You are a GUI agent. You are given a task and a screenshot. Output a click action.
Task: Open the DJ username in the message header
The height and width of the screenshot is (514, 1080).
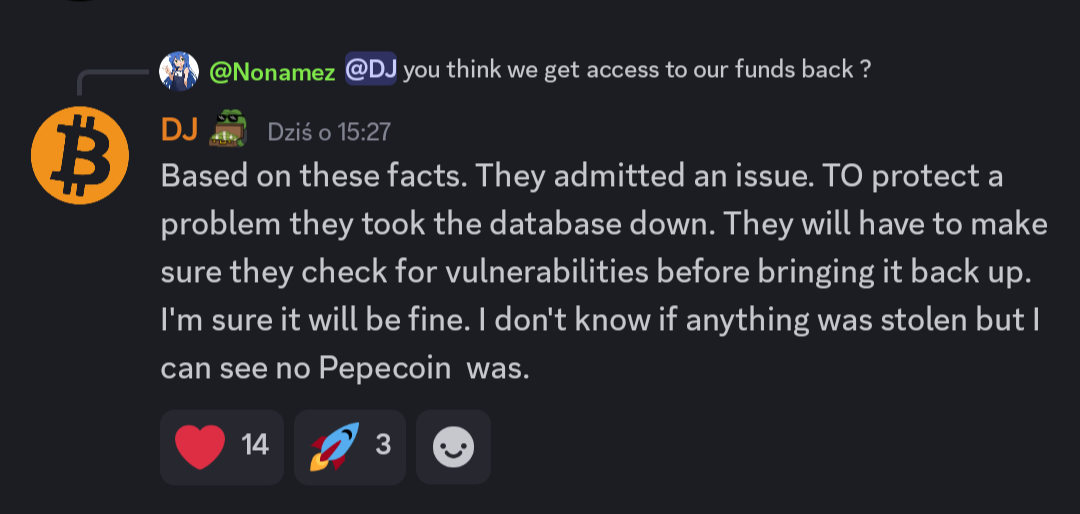179,130
